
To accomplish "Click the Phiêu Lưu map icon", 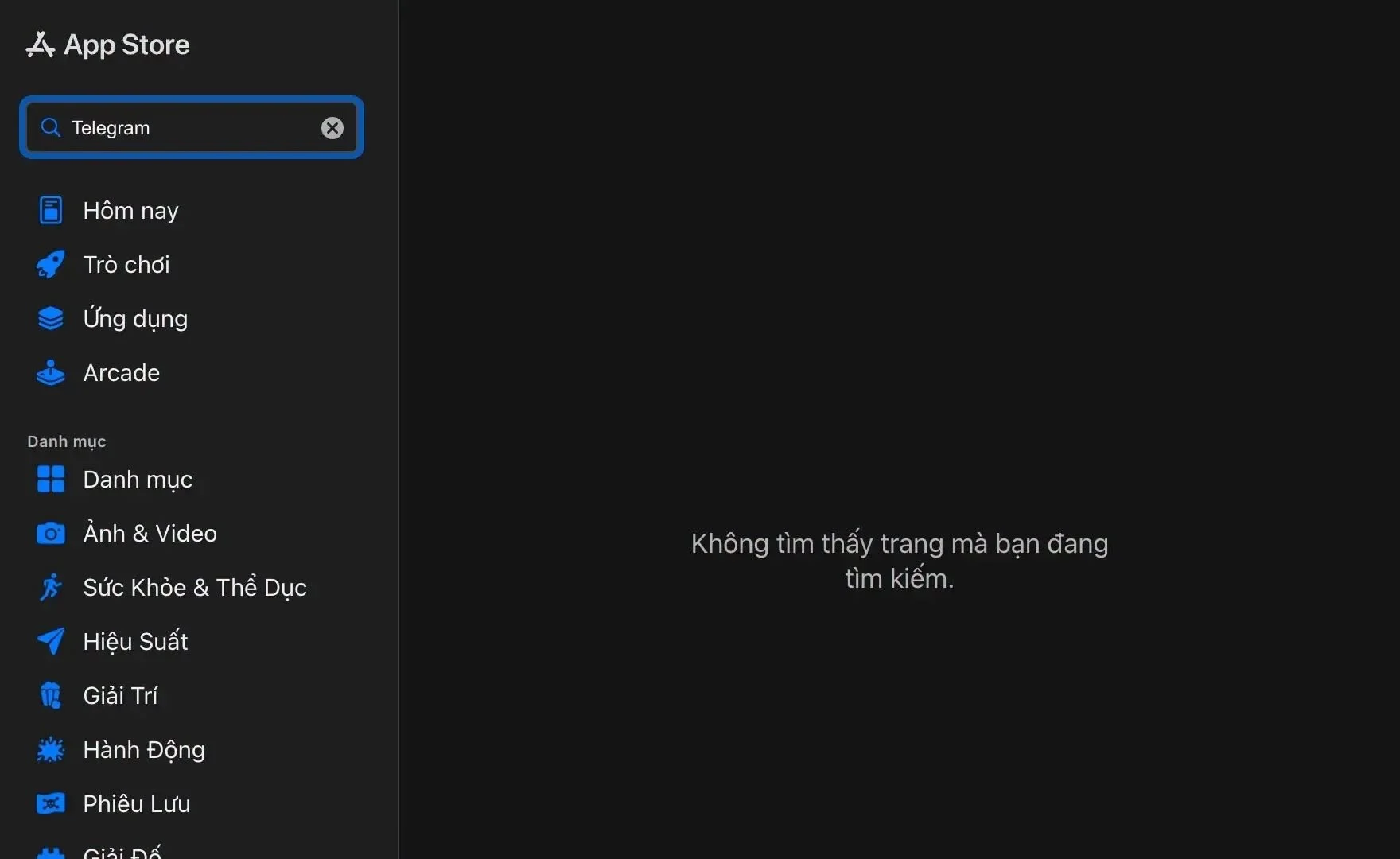I will coord(51,803).
